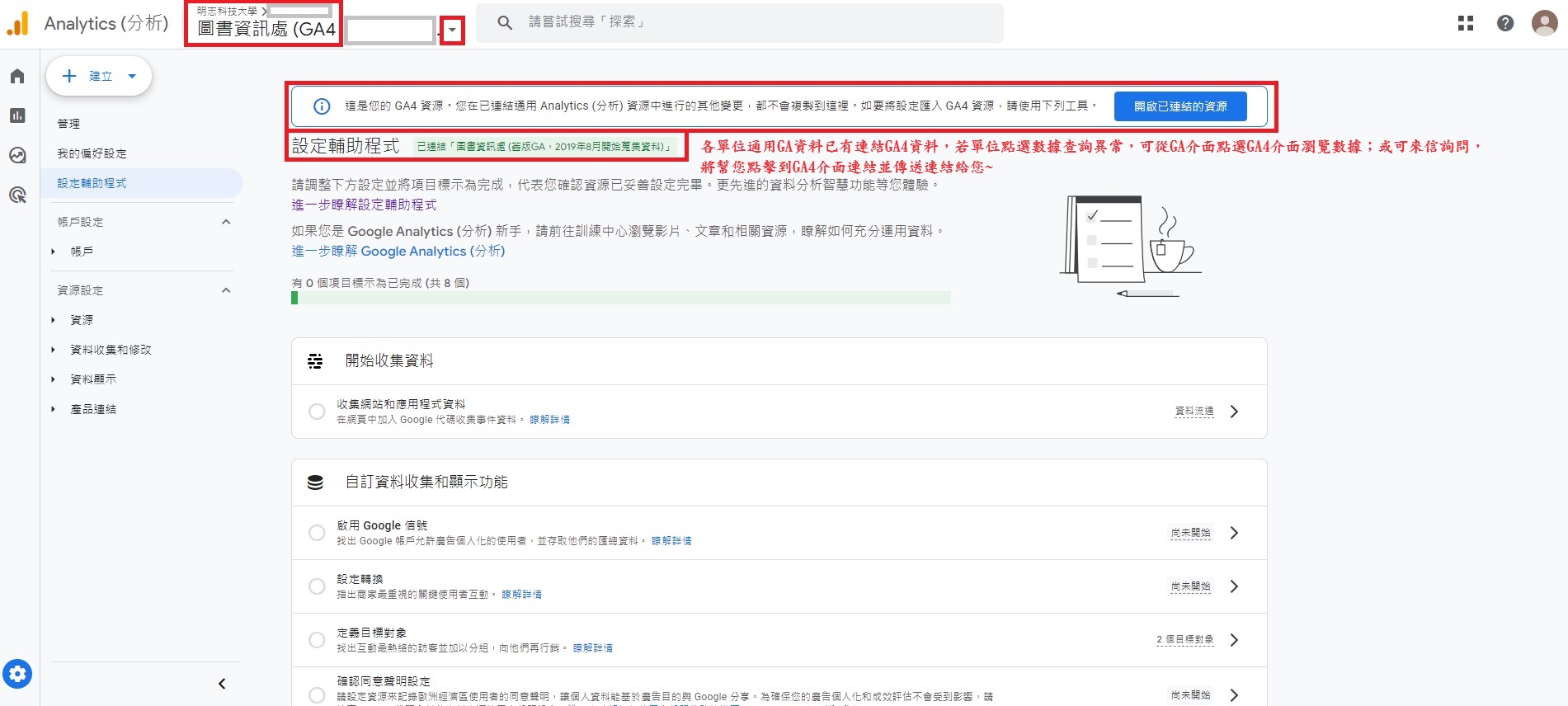Mark 啟用 Google 信號 as complete
Screen dimensions: 1568x706
(x=317, y=533)
